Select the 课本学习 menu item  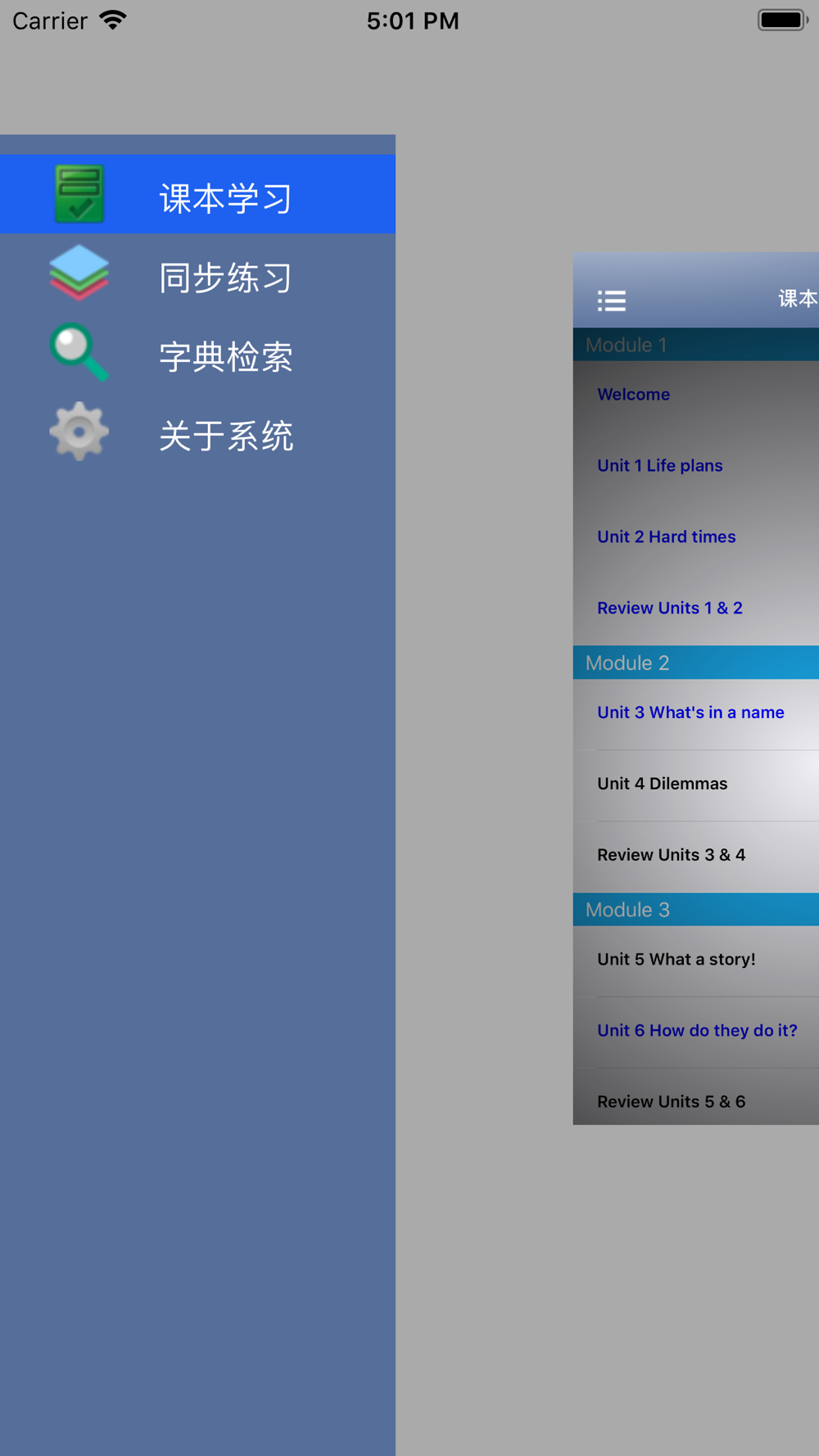[x=197, y=194]
